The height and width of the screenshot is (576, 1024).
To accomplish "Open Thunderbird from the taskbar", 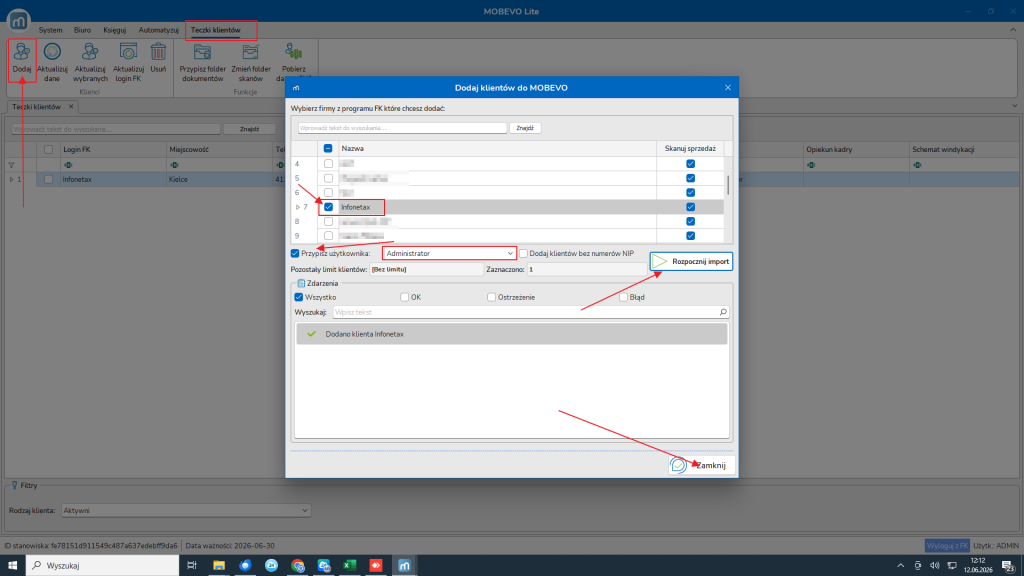I will point(245,566).
